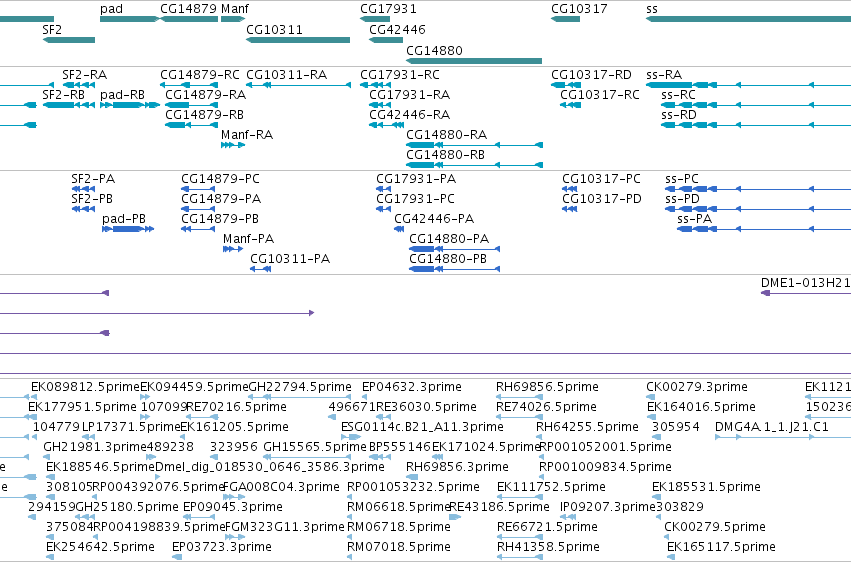The height and width of the screenshot is (562, 851).
Task: Open transcript CG17931-RC
Action: pos(400,75)
